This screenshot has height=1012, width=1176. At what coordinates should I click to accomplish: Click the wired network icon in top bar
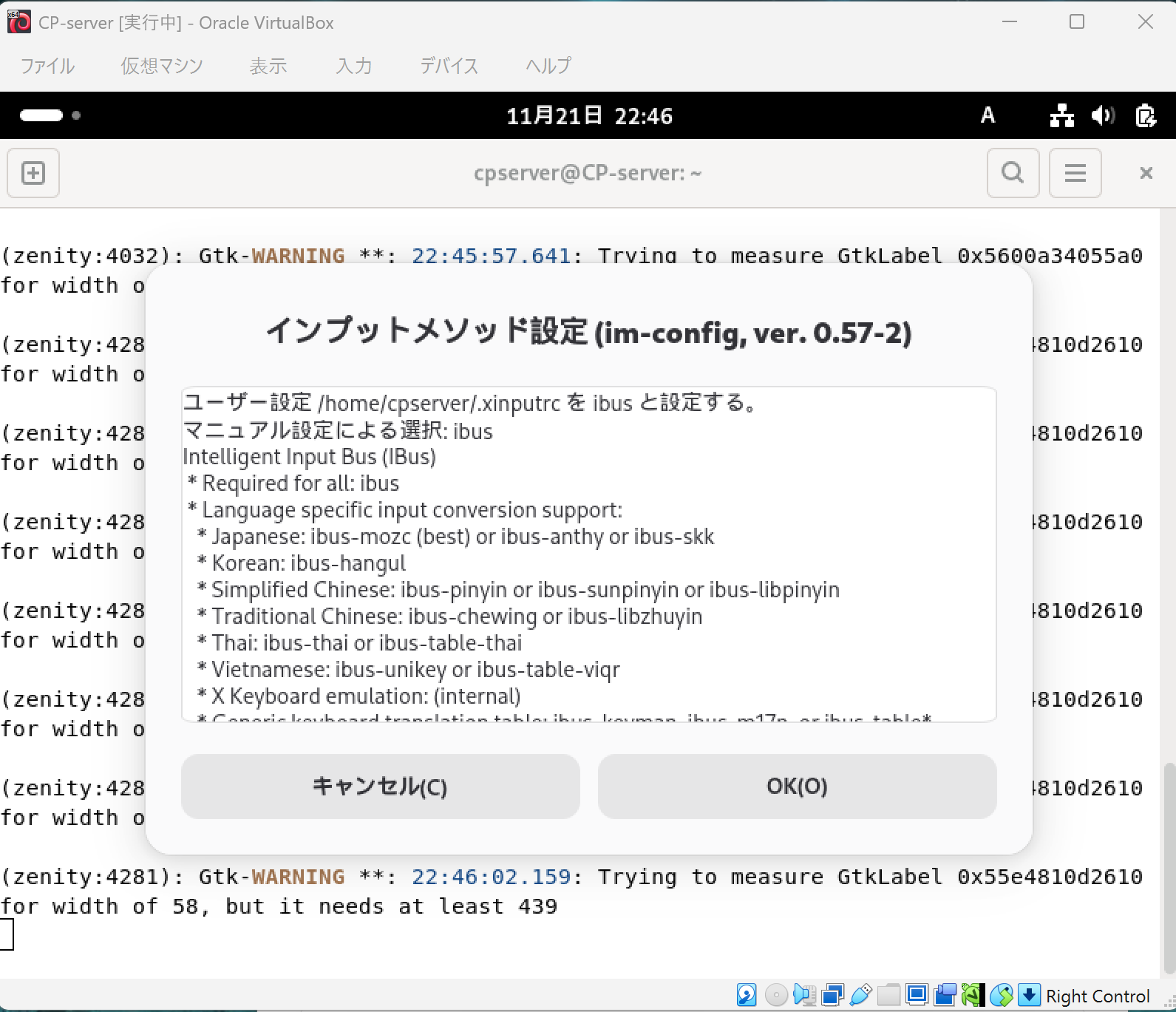tap(1062, 115)
